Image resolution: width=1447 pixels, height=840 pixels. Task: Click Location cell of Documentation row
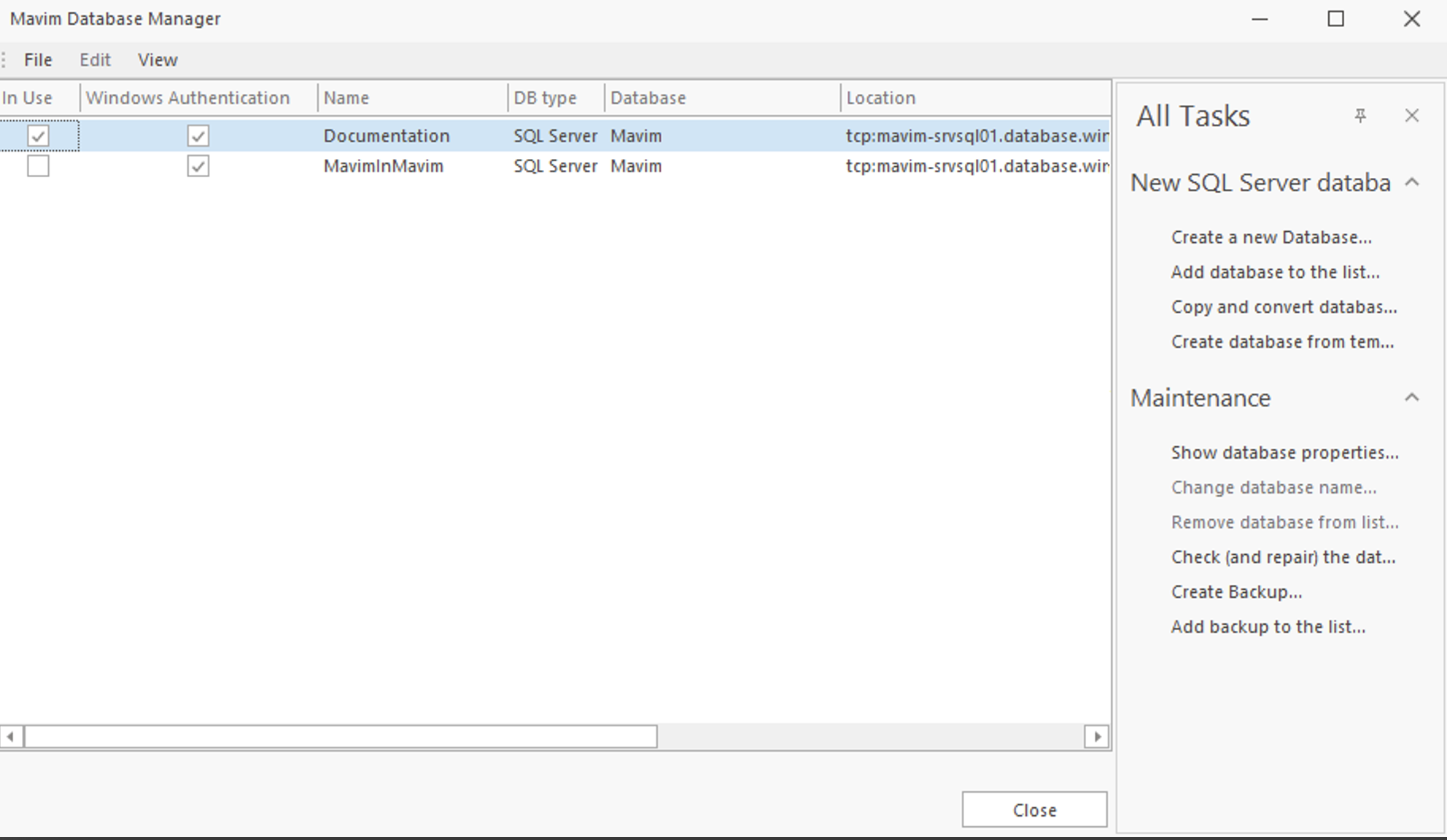[977, 136]
